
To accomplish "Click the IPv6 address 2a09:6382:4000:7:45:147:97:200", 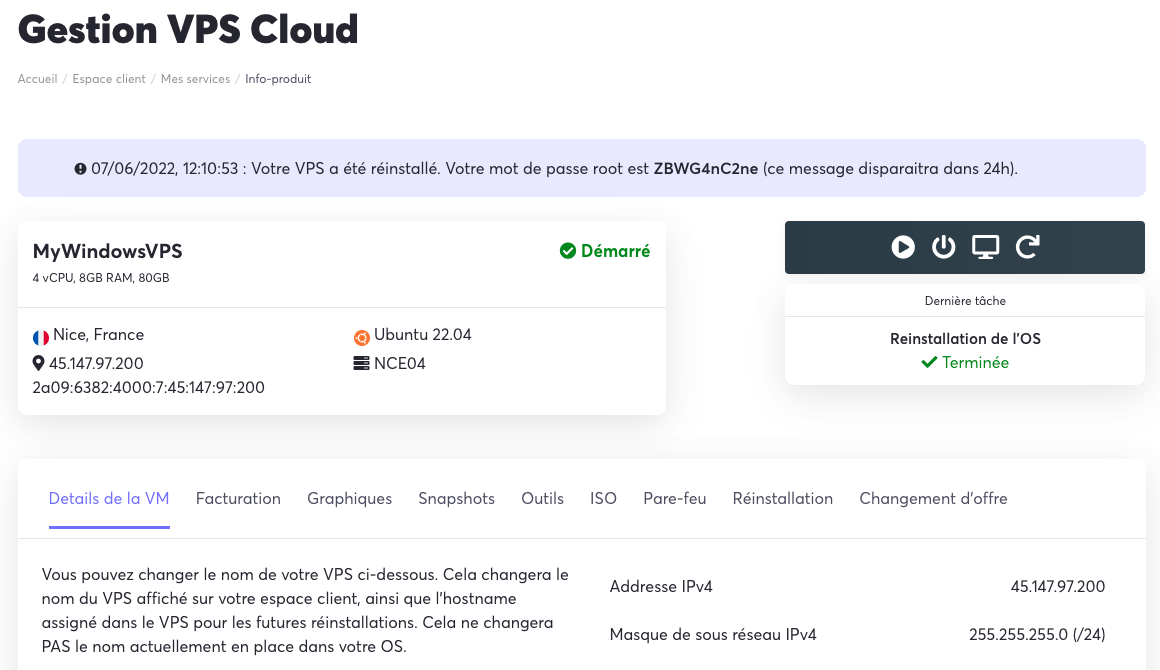I will tap(149, 388).
